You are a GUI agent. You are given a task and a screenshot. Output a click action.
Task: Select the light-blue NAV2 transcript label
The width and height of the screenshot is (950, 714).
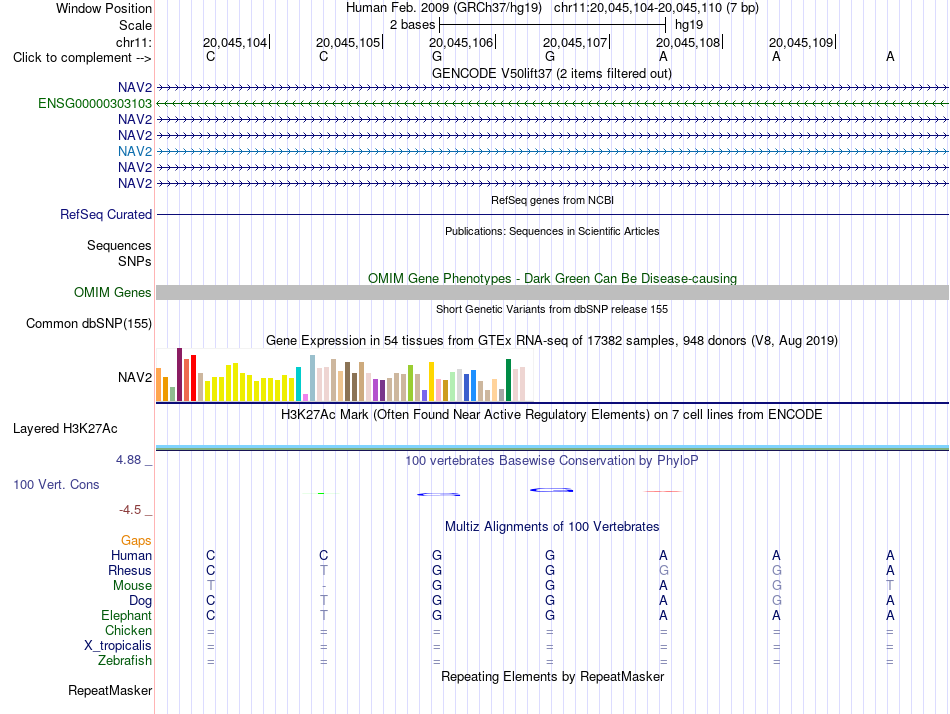(135, 152)
